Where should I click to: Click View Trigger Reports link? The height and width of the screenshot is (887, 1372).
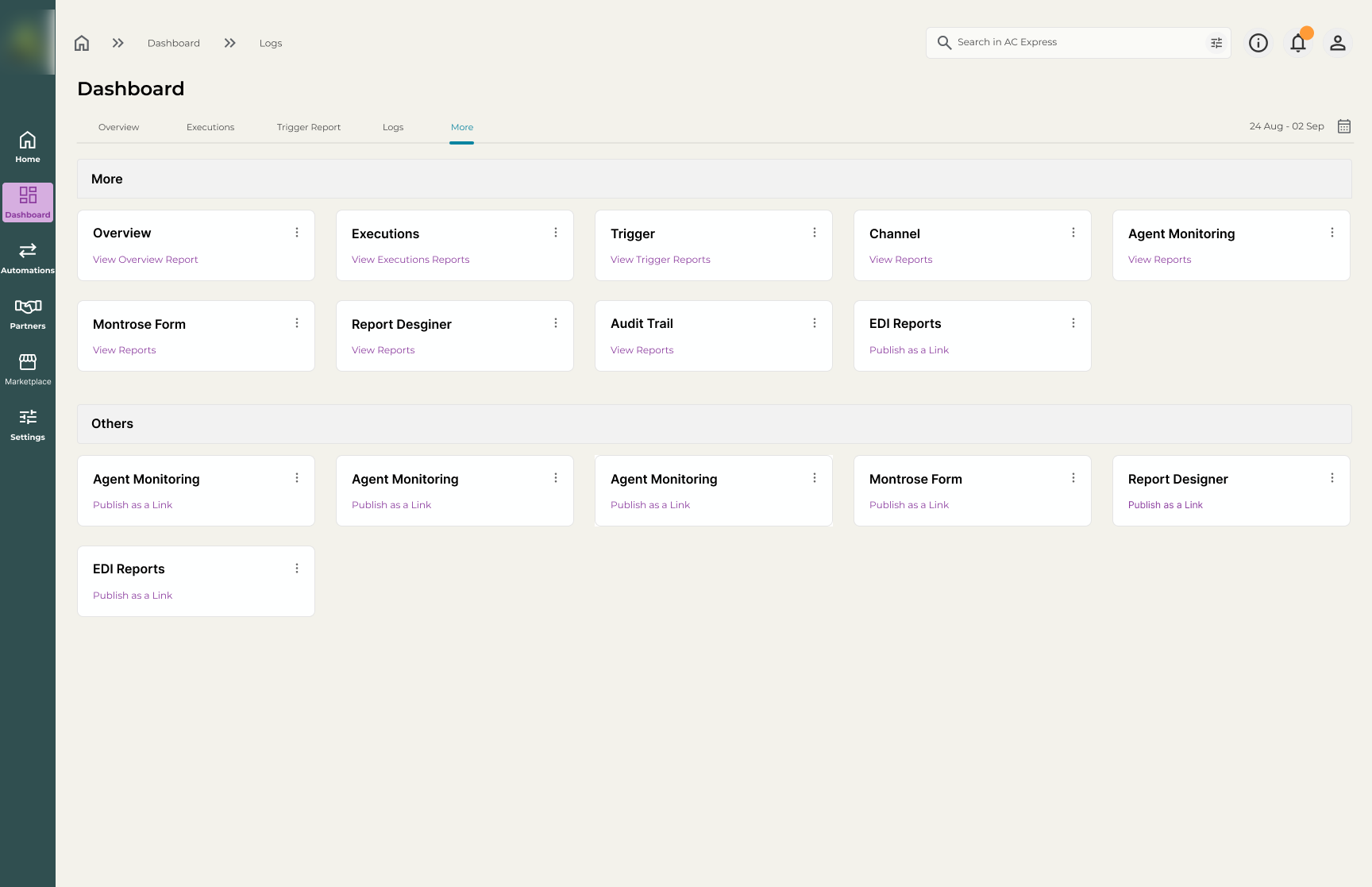[661, 260]
